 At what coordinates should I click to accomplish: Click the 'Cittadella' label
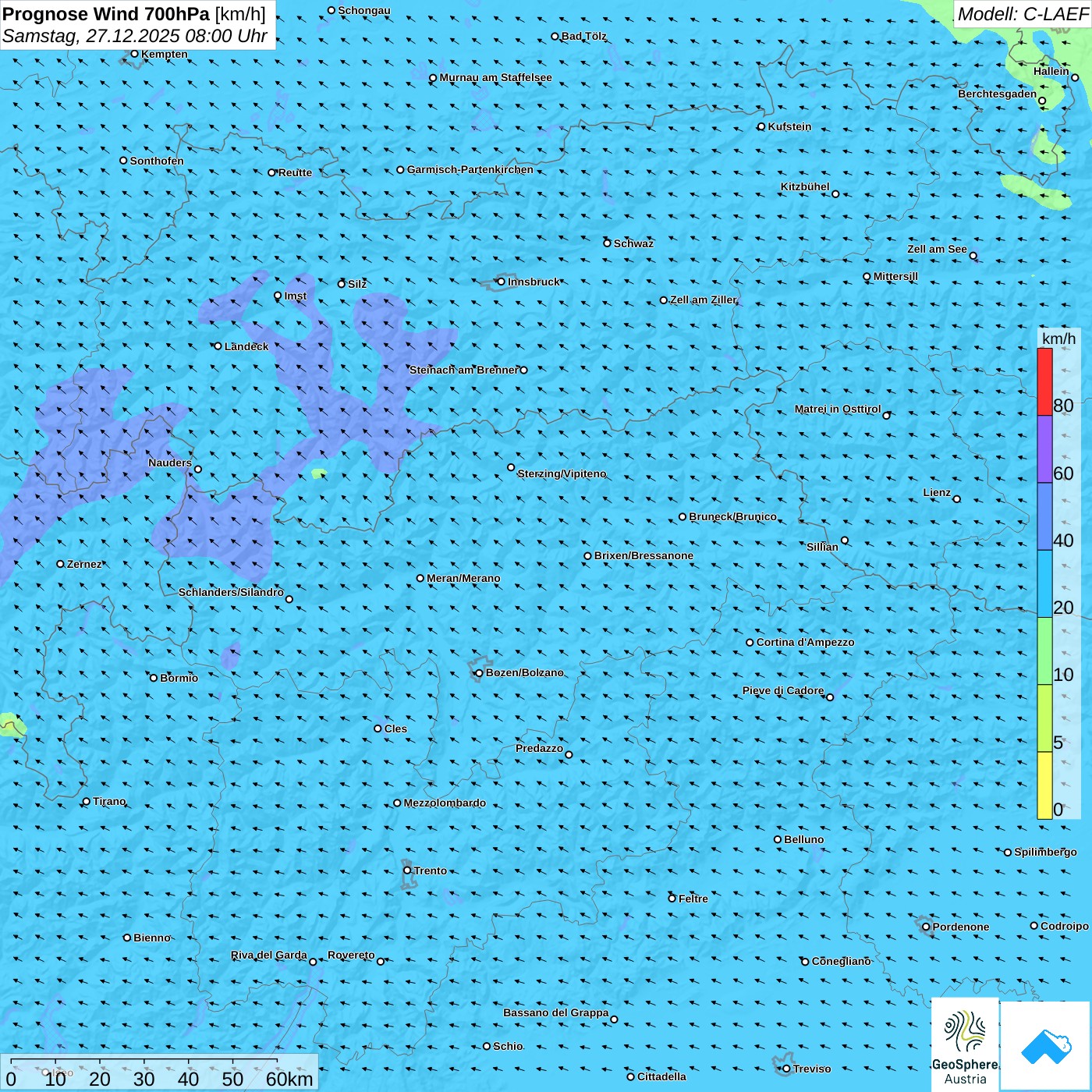(x=661, y=1076)
